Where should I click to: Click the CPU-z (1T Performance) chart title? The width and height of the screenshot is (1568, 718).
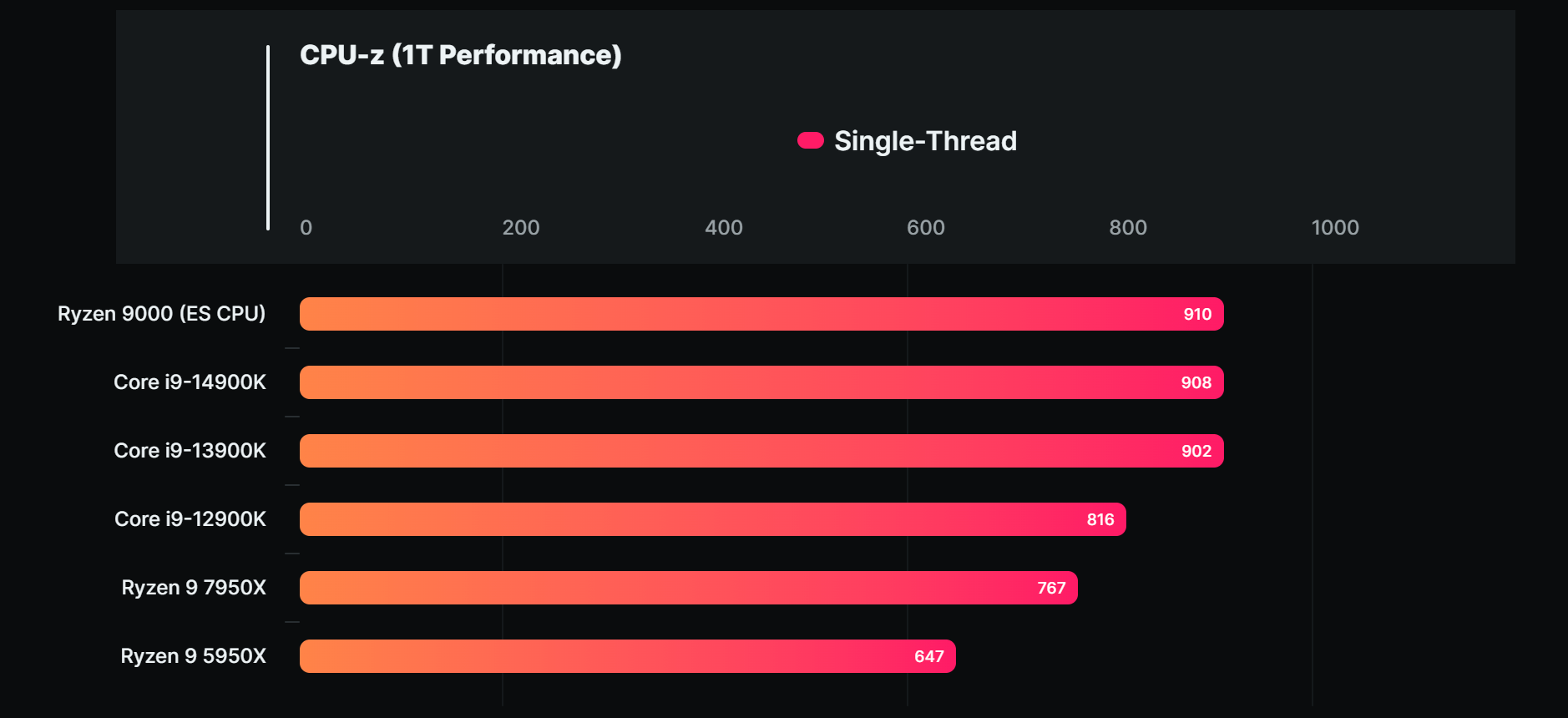pyautogui.click(x=460, y=55)
